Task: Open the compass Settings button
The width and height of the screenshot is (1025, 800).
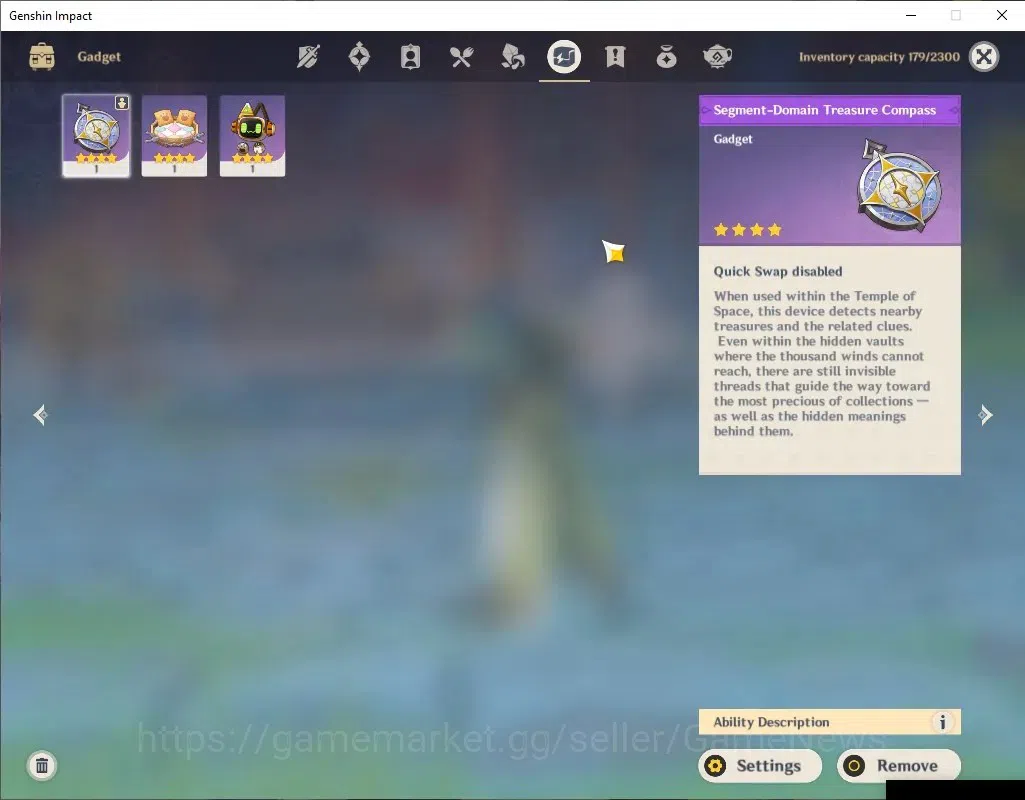Action: coord(760,765)
